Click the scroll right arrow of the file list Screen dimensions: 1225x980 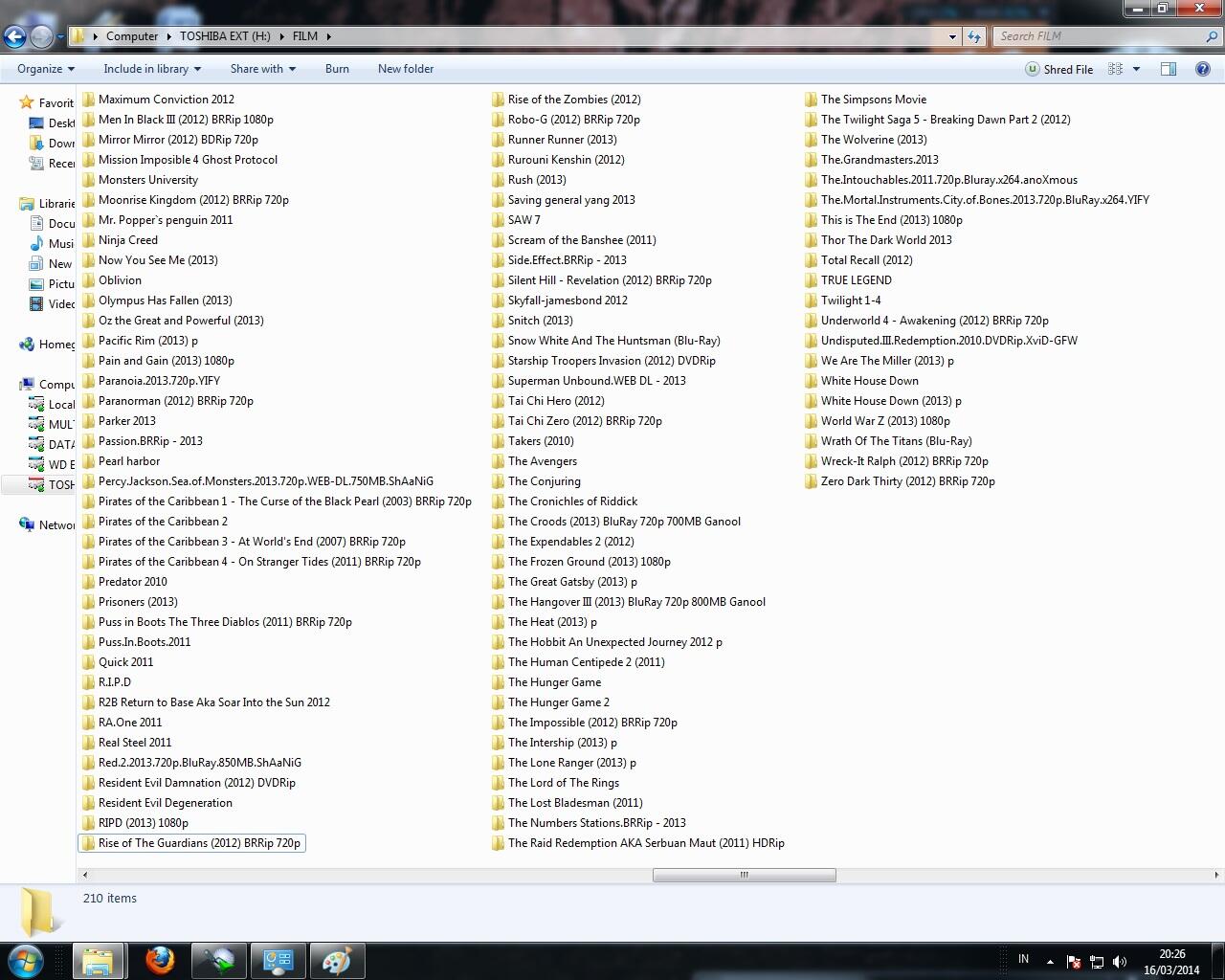click(x=1216, y=875)
